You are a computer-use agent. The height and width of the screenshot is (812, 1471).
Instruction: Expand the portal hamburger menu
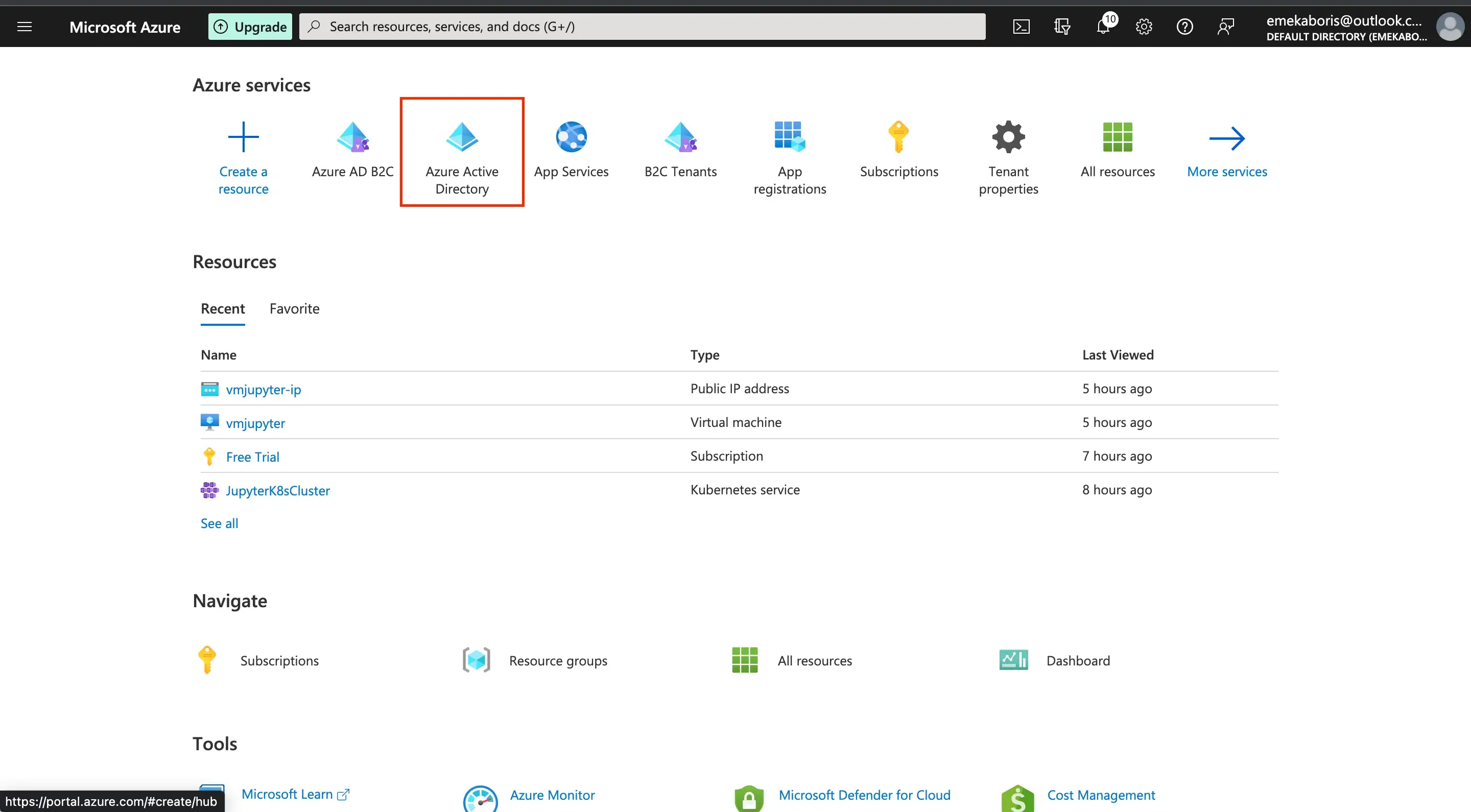tap(25, 27)
